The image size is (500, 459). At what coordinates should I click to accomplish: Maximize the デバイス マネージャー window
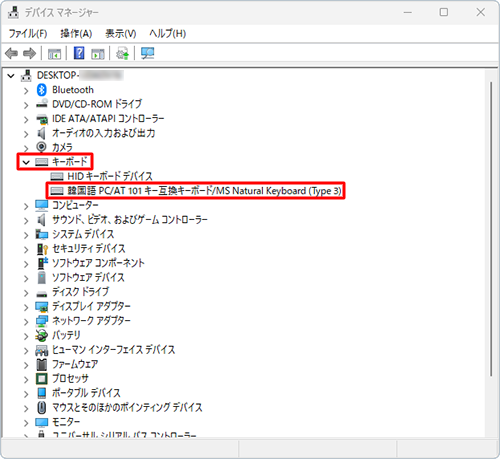point(444,12)
